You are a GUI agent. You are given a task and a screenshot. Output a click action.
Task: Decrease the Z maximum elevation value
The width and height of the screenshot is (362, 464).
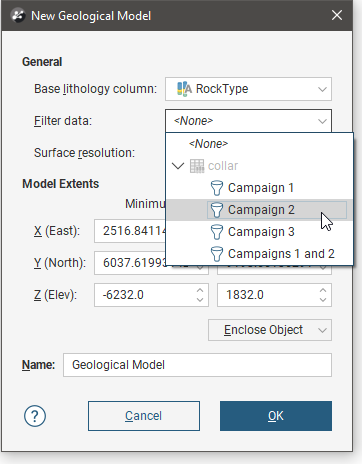pyautogui.click(x=323, y=300)
